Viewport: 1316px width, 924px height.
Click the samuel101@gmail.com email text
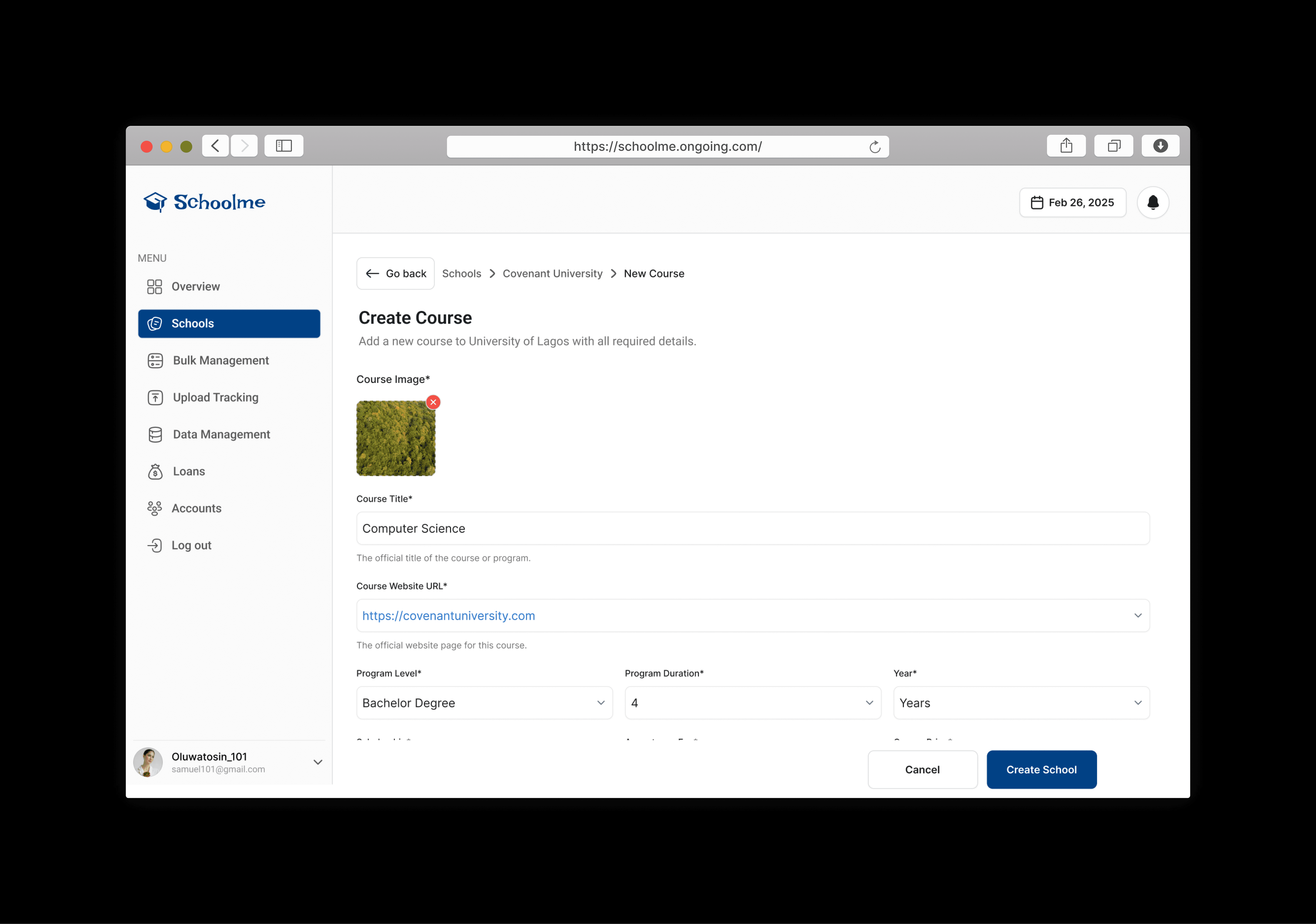(x=218, y=770)
